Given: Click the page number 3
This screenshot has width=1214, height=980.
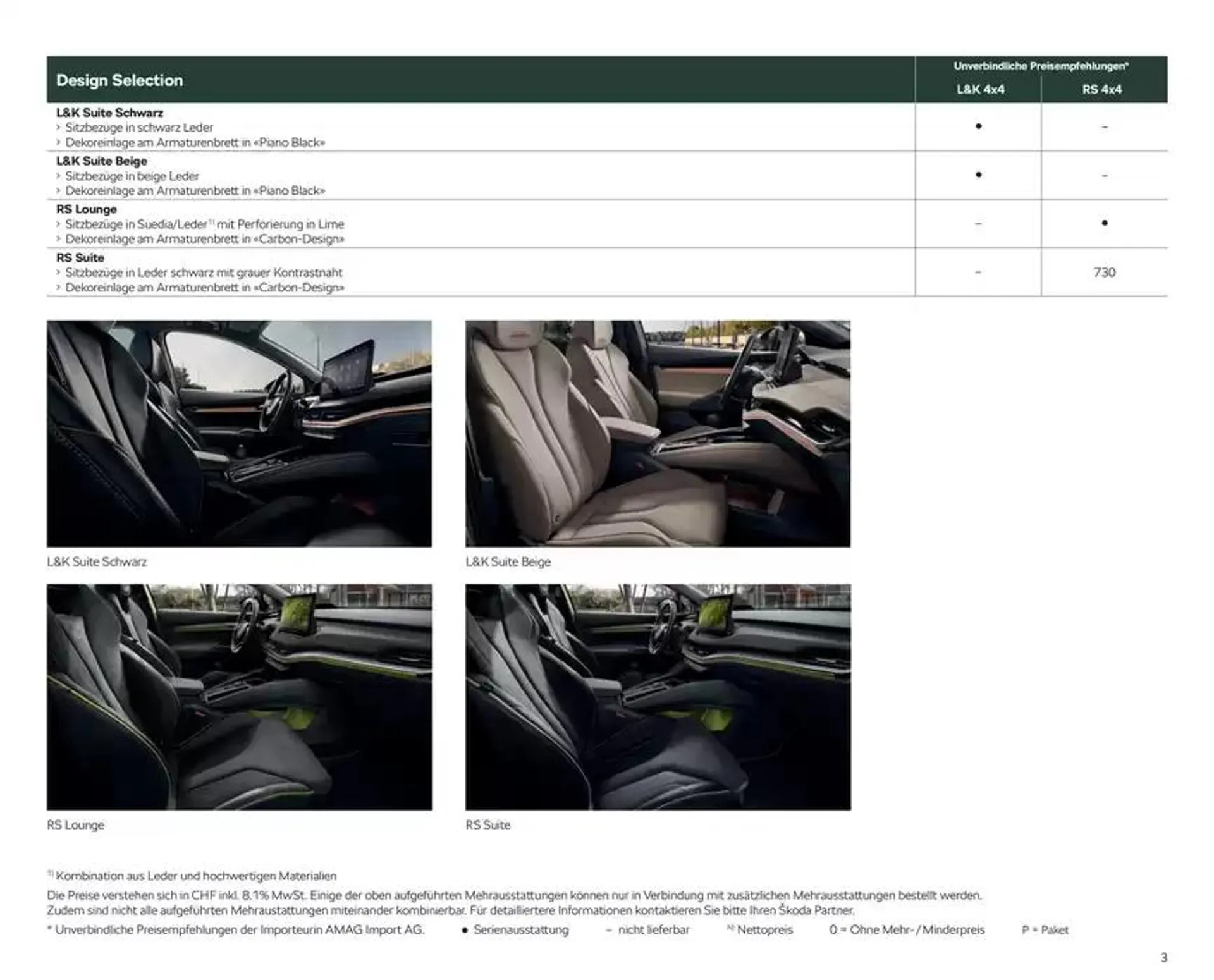Looking at the screenshot, I should pyautogui.click(x=1163, y=958).
